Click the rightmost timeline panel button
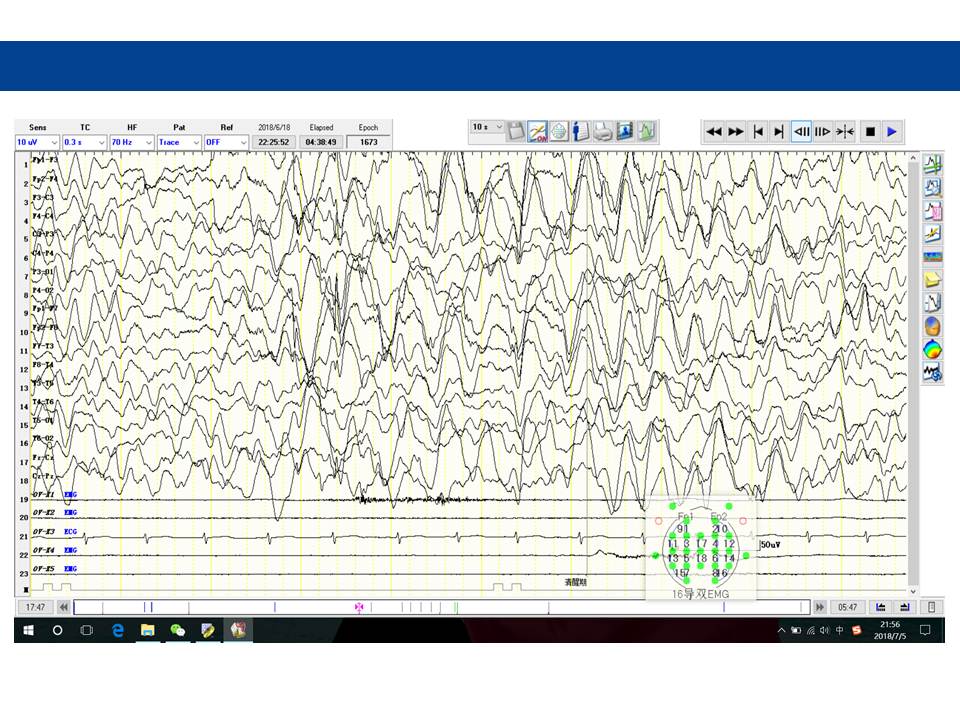 (932, 607)
